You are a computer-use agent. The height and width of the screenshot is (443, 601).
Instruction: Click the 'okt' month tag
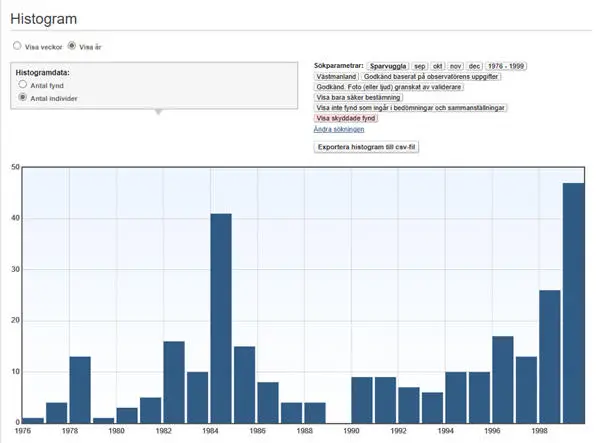pyautogui.click(x=438, y=65)
